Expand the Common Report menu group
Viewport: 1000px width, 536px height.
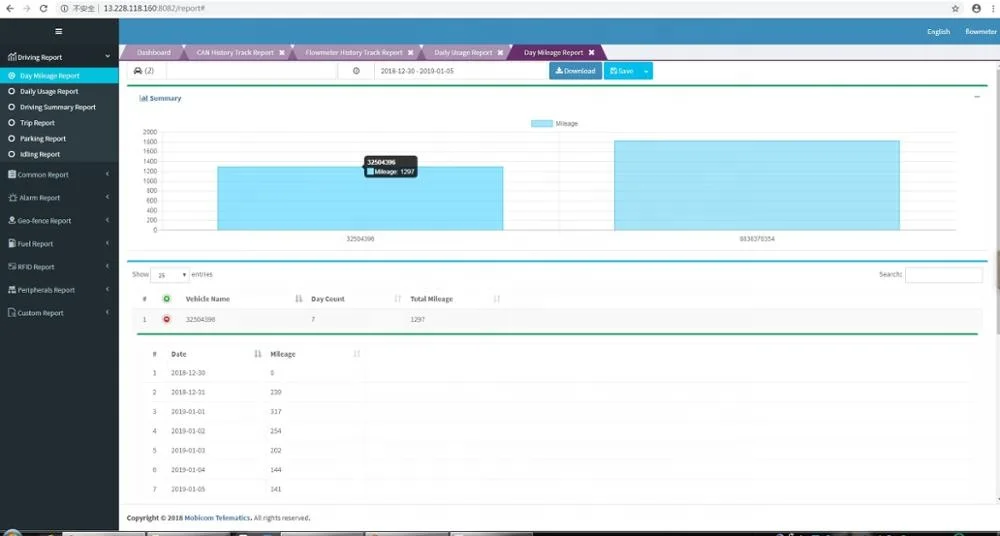click(x=59, y=174)
